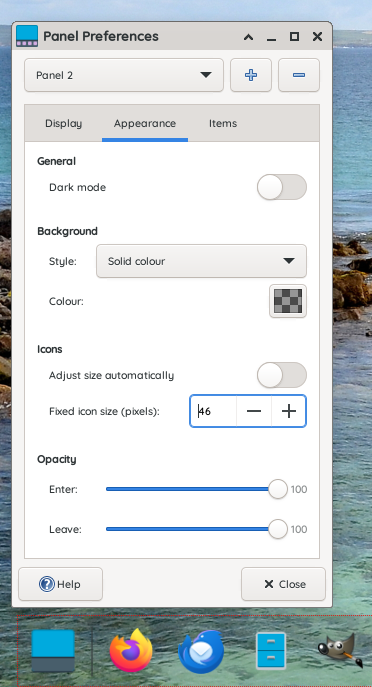Click the "Icons" section heading
Image resolution: width=372 pixels, height=687 pixels.
point(50,349)
